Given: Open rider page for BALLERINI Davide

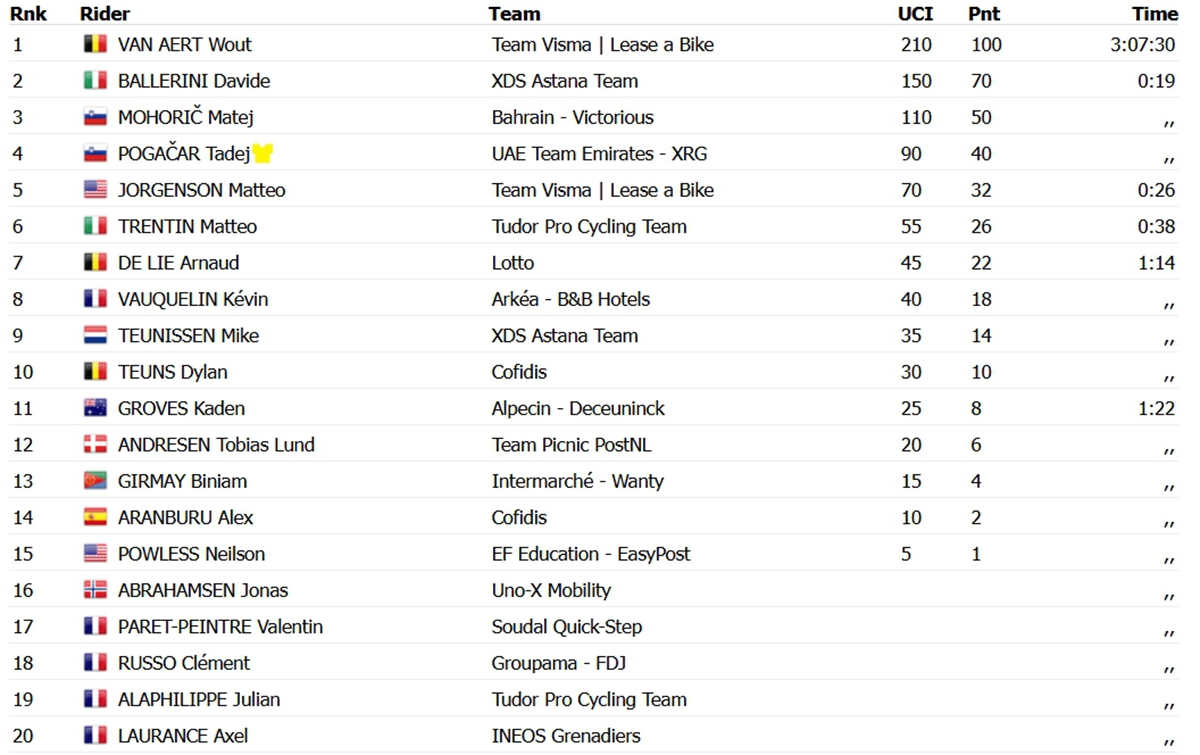Looking at the screenshot, I should (x=194, y=81).
